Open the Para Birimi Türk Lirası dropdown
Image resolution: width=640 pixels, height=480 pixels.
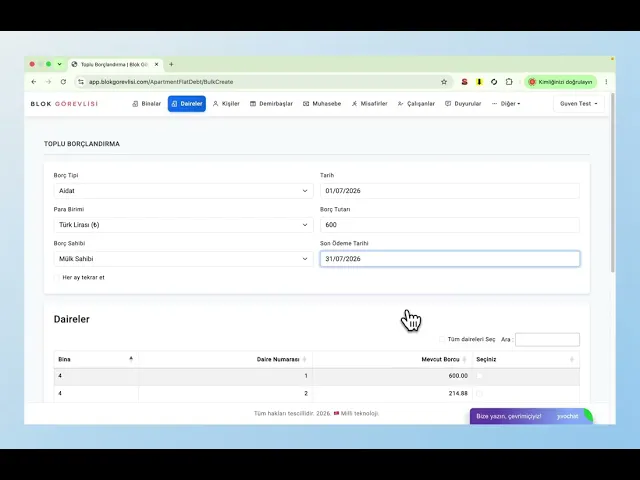183,225
